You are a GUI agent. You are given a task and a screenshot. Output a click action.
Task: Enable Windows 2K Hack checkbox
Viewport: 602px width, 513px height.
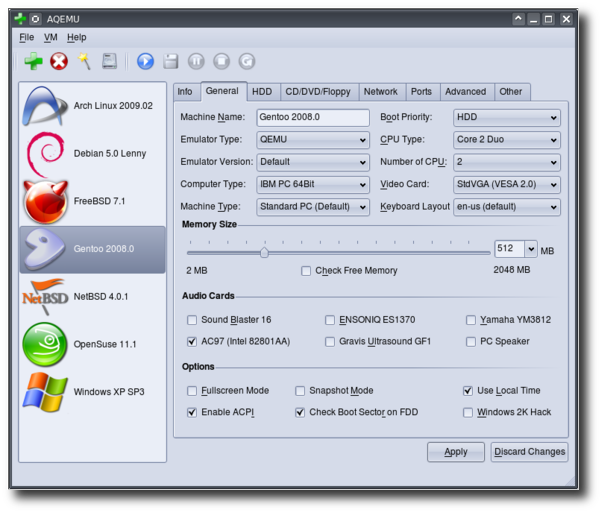(468, 412)
